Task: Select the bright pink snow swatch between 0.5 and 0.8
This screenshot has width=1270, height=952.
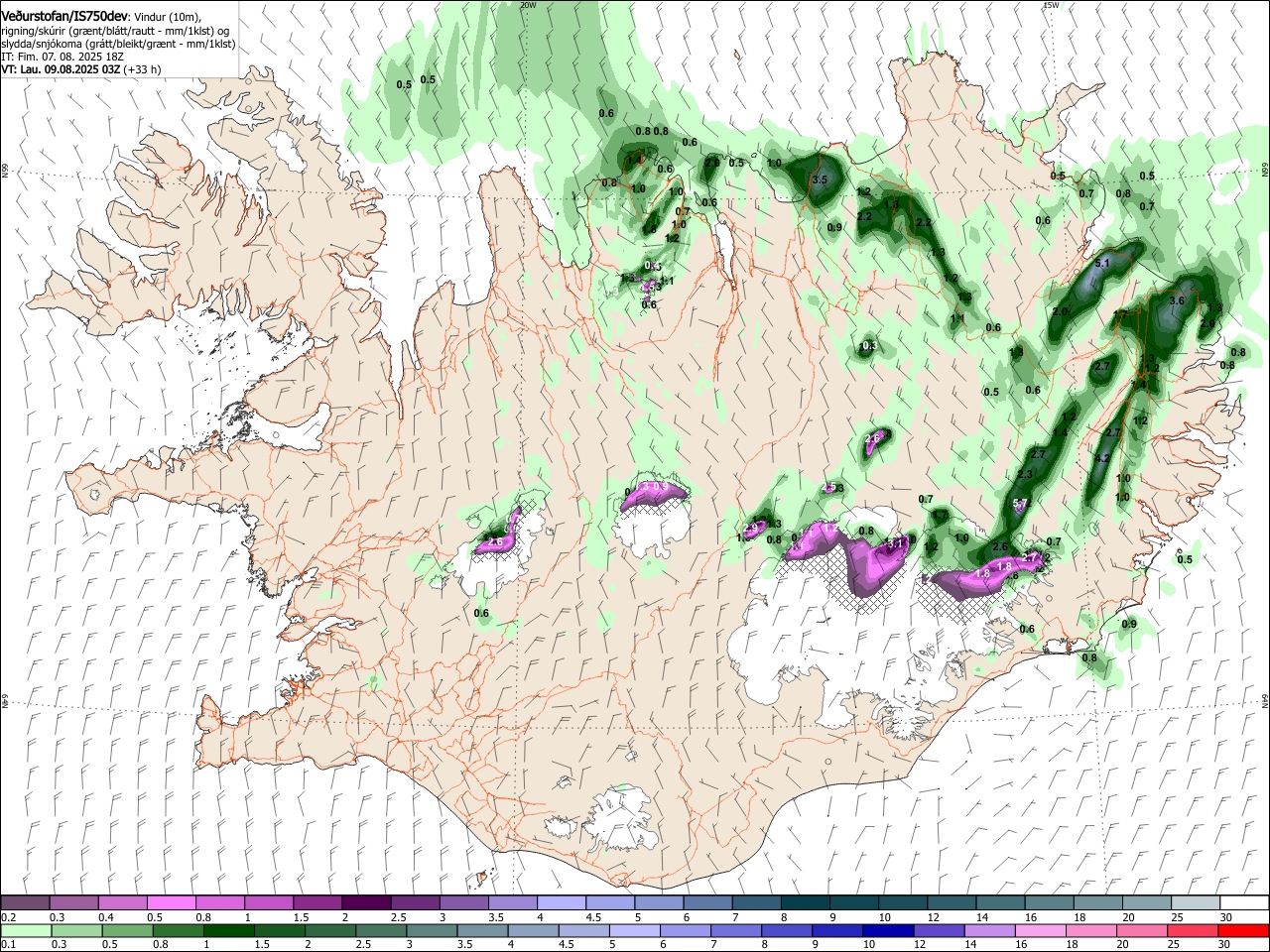Action: (171, 903)
